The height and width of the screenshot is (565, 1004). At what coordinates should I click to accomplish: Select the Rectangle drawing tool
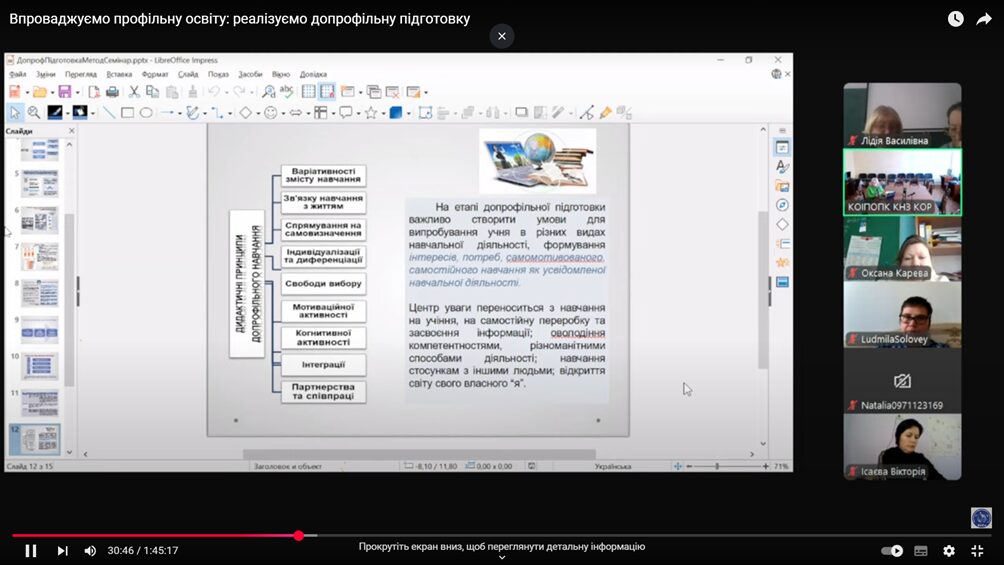point(127,113)
